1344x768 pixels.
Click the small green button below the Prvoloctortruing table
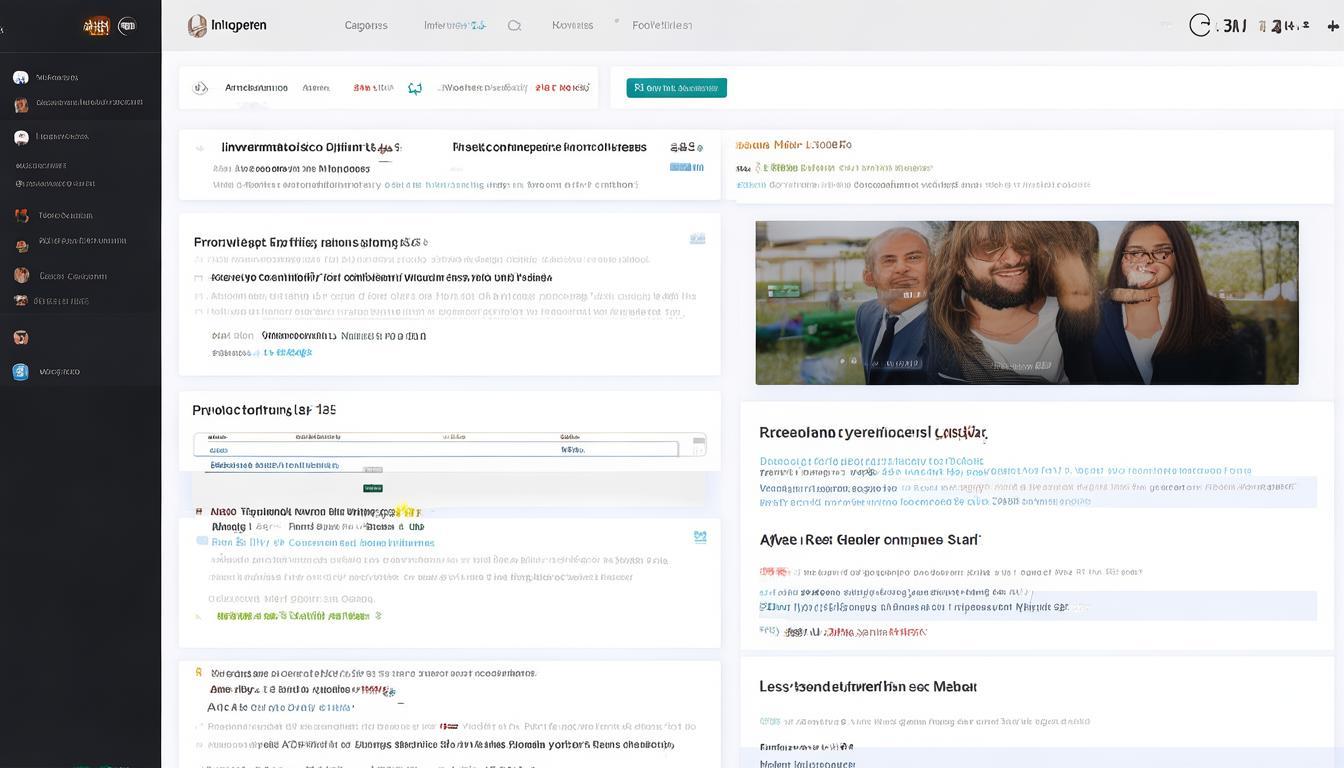[373, 488]
